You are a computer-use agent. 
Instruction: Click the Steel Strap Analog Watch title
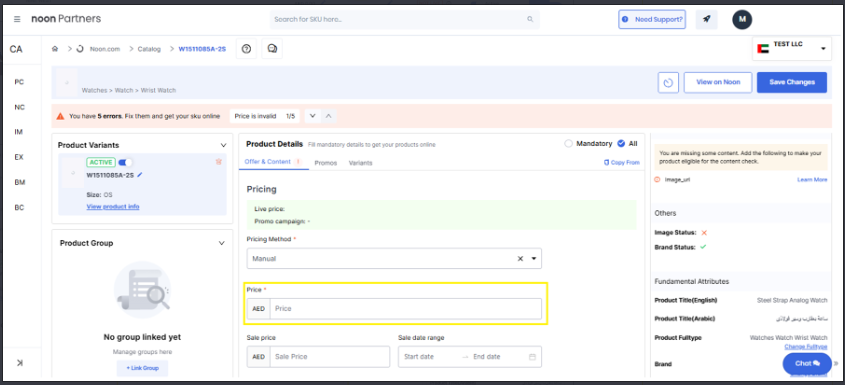[x=793, y=300]
